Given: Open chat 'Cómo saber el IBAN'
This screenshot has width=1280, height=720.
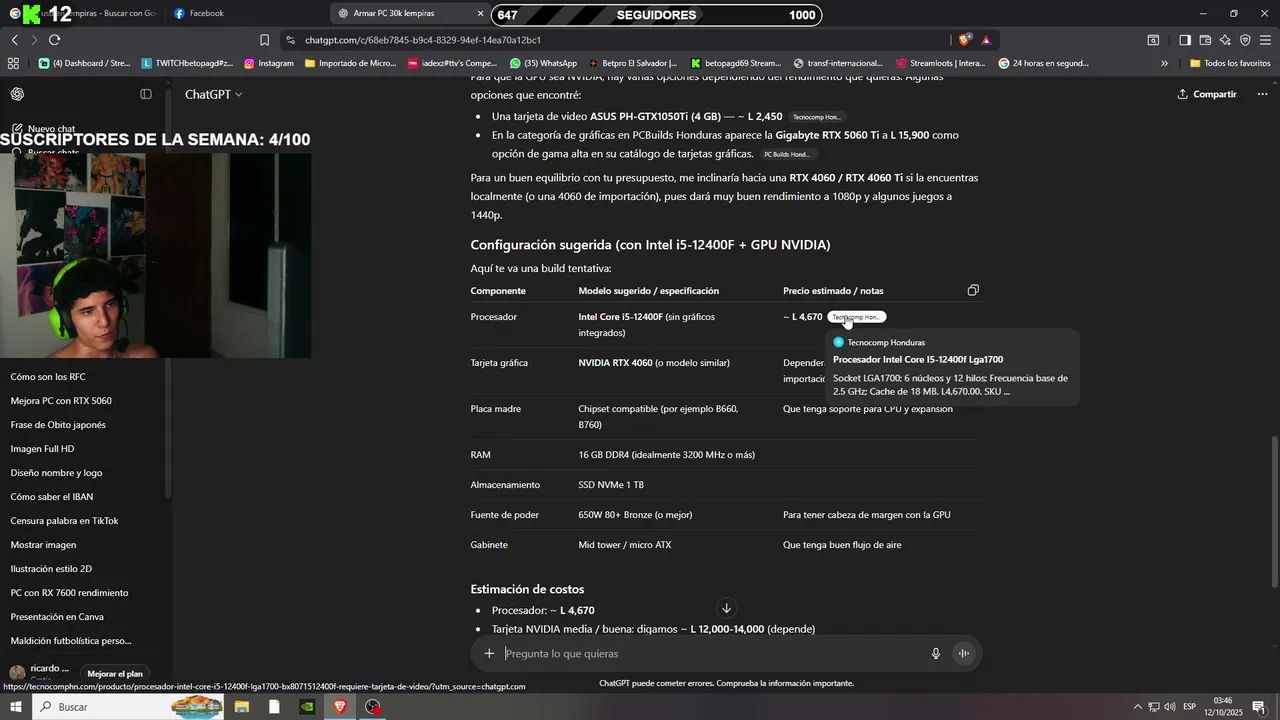Looking at the screenshot, I should click(52, 497).
